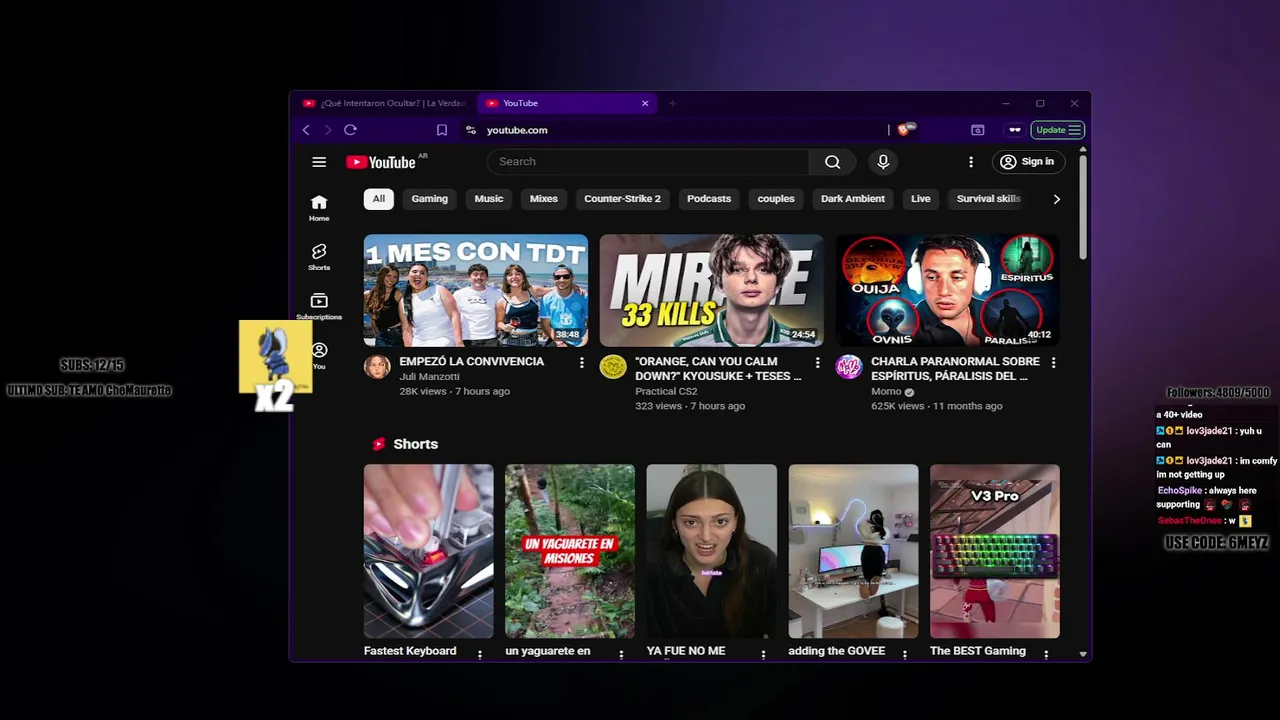
Task: Reload the page with the refresh icon
Action: [350, 130]
